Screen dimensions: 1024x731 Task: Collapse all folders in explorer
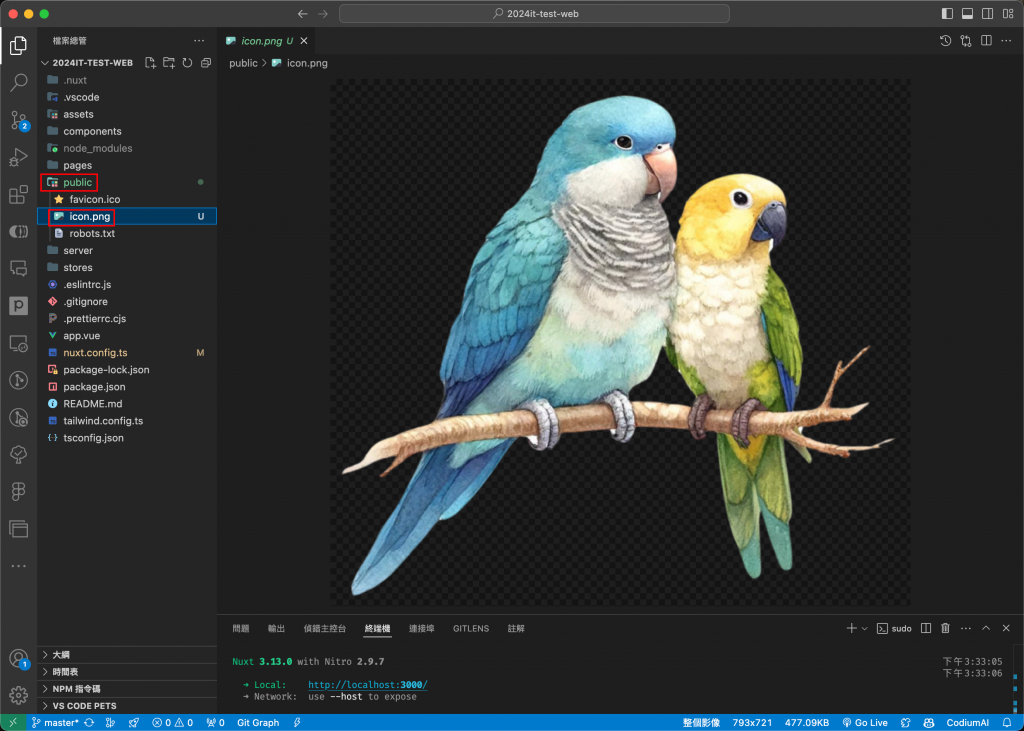click(206, 63)
